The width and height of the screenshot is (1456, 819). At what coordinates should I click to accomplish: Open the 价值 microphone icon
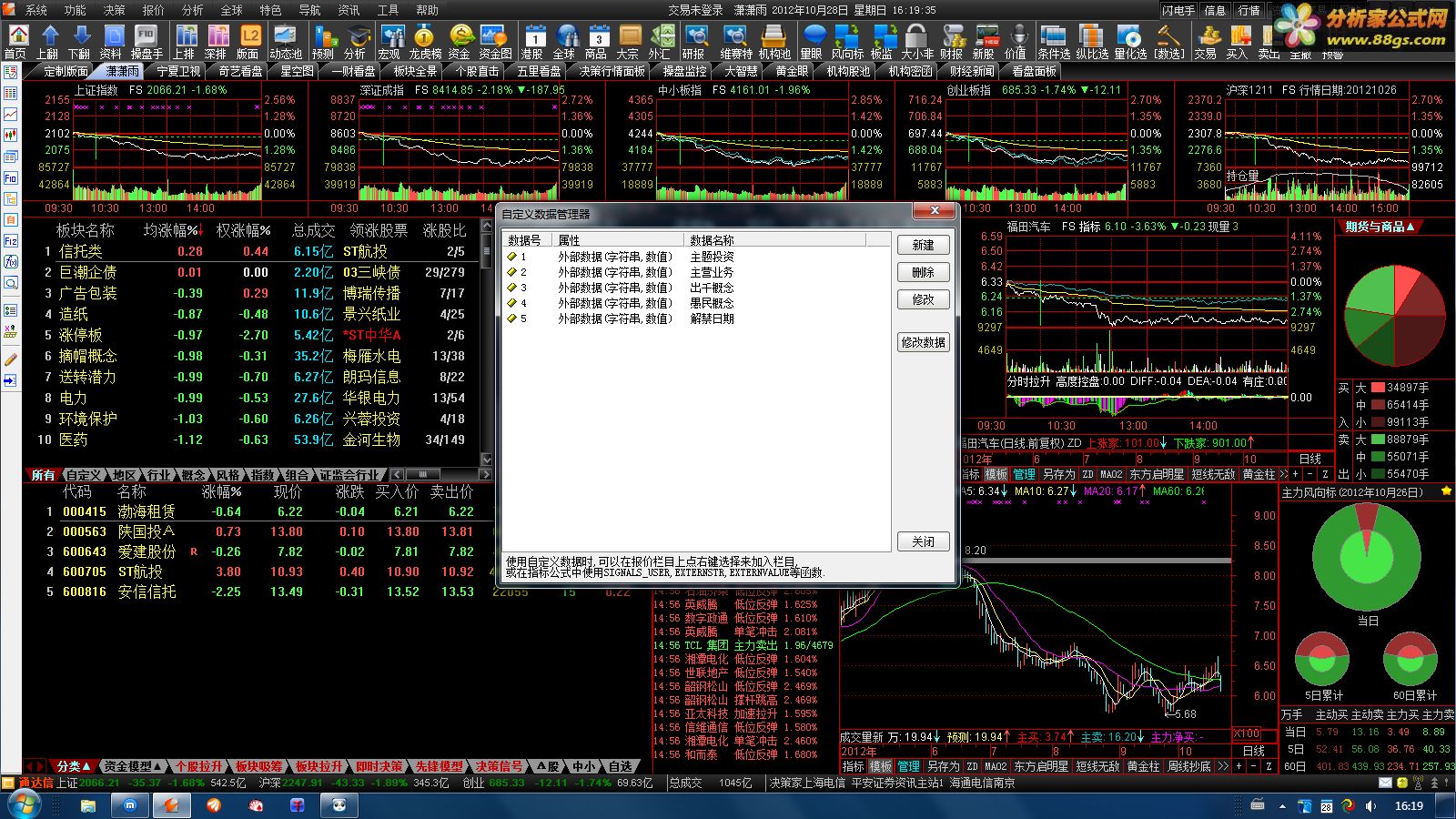click(x=1017, y=42)
